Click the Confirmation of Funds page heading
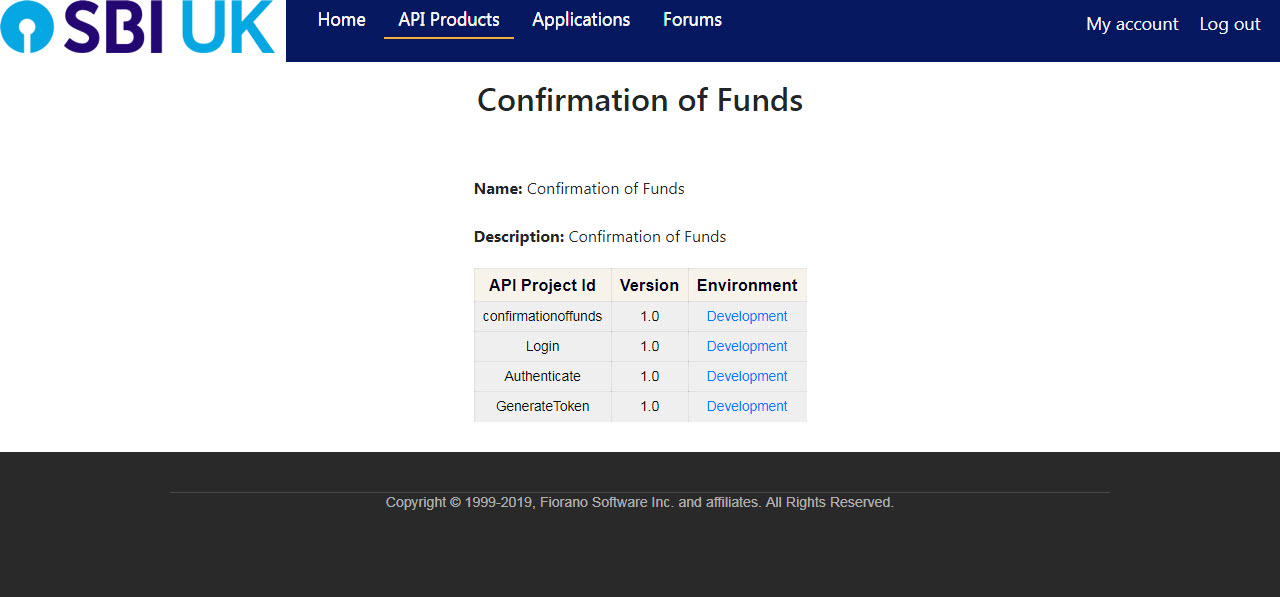The image size is (1280, 597). point(640,100)
